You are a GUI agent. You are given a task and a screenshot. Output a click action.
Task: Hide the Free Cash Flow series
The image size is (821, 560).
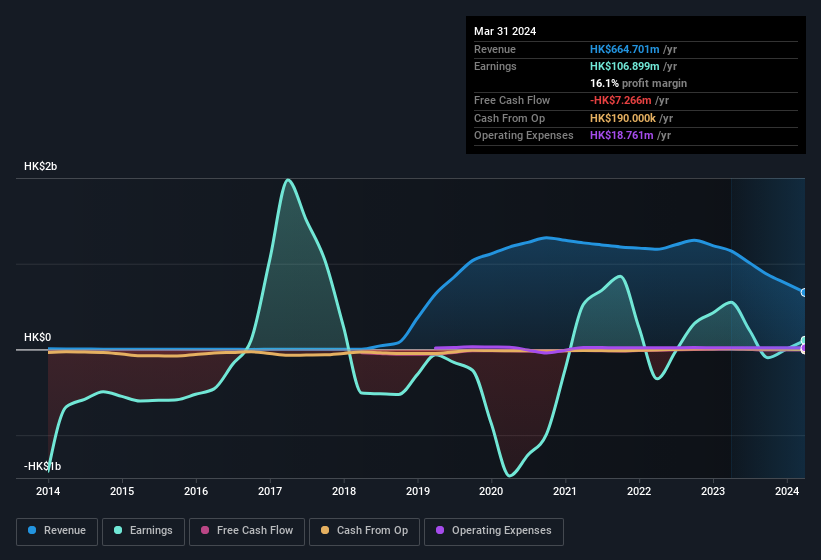[245, 530]
